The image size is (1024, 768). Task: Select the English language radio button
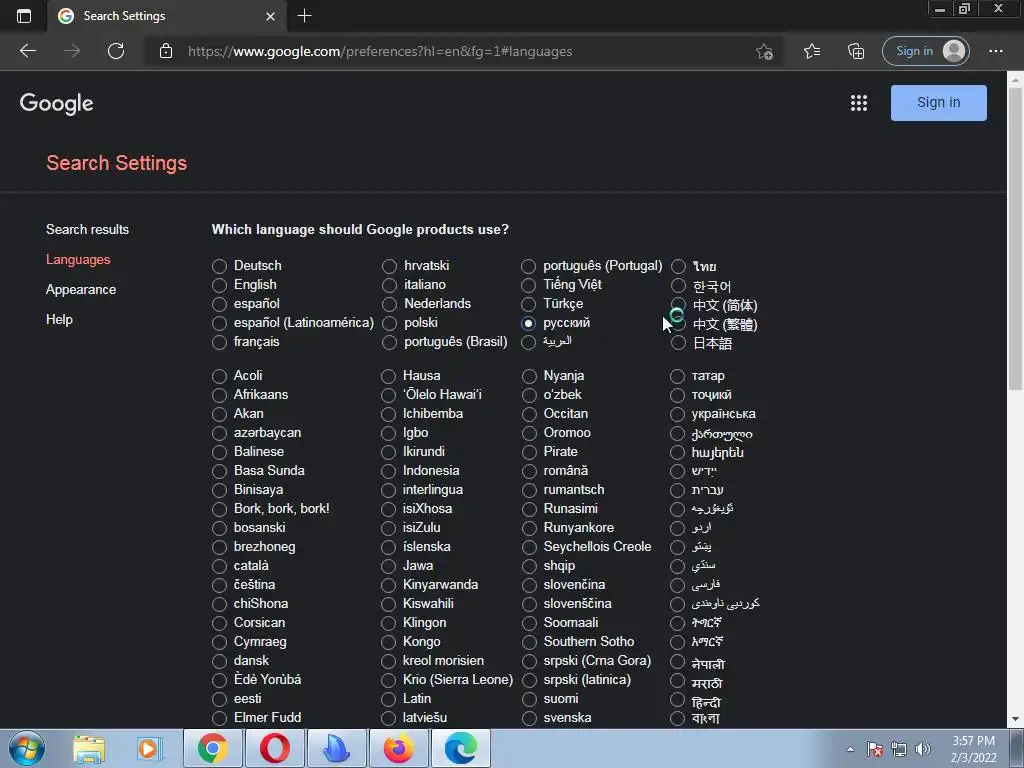click(219, 285)
